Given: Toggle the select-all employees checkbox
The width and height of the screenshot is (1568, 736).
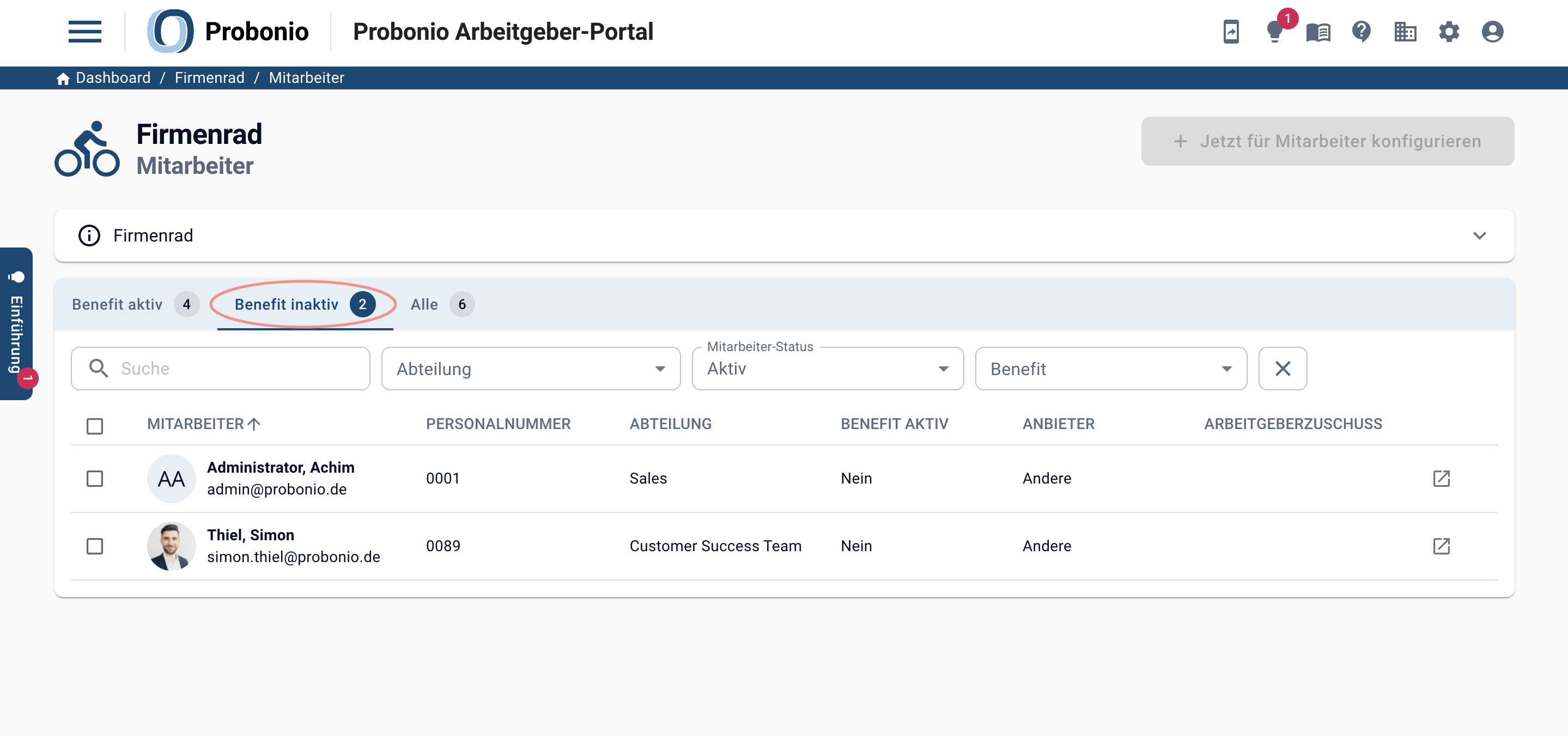Looking at the screenshot, I should (94, 425).
